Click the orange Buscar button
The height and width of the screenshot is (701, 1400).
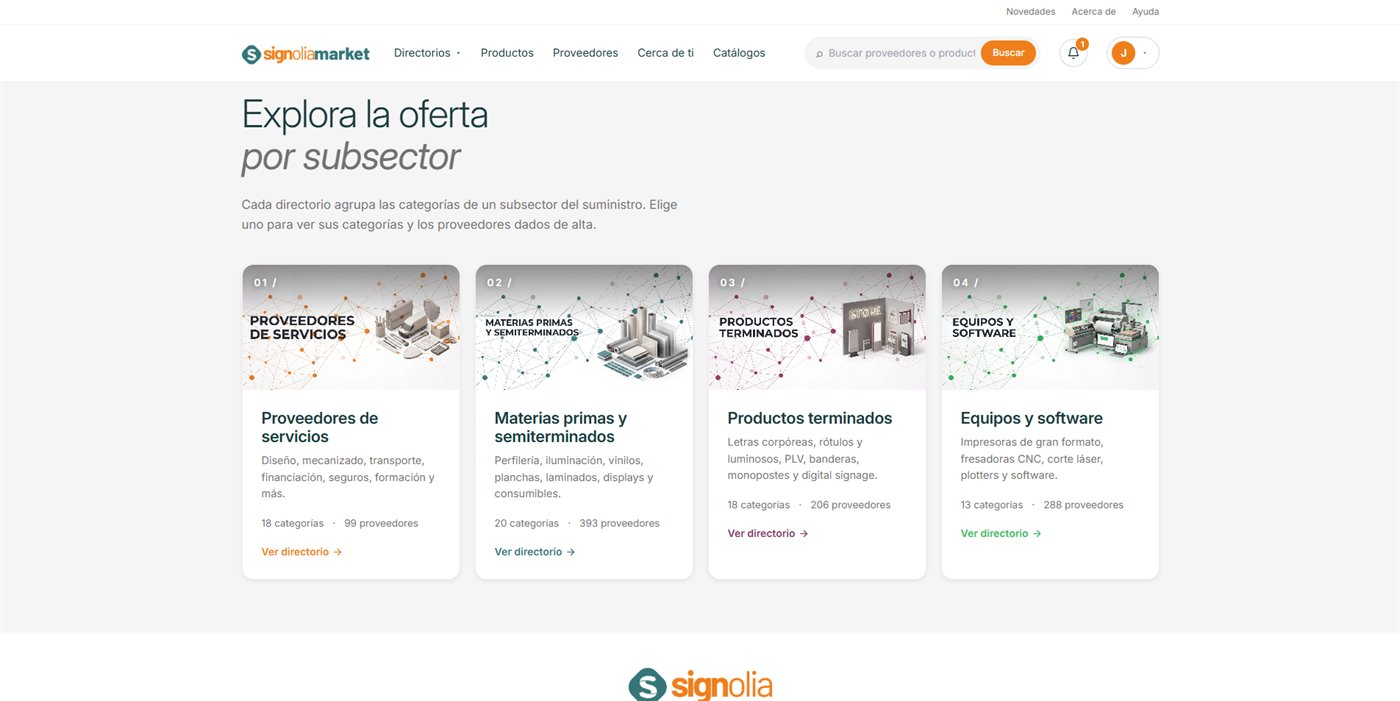[1008, 53]
